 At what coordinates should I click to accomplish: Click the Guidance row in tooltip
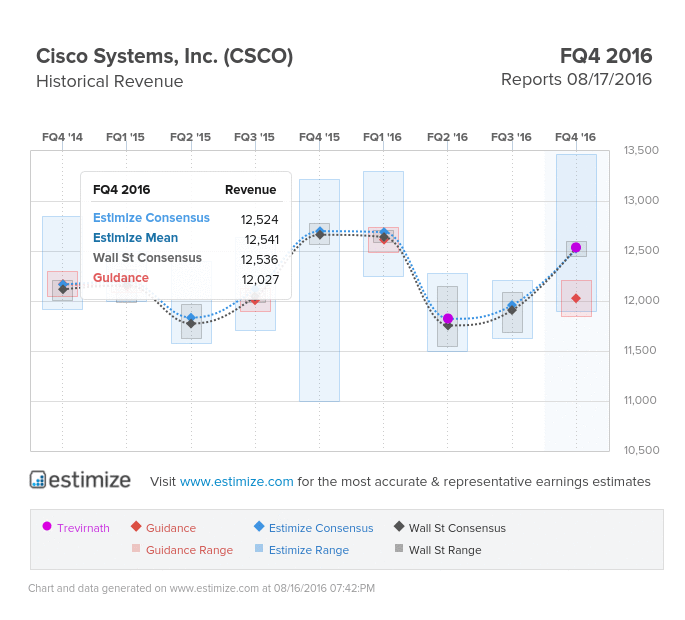[186, 278]
